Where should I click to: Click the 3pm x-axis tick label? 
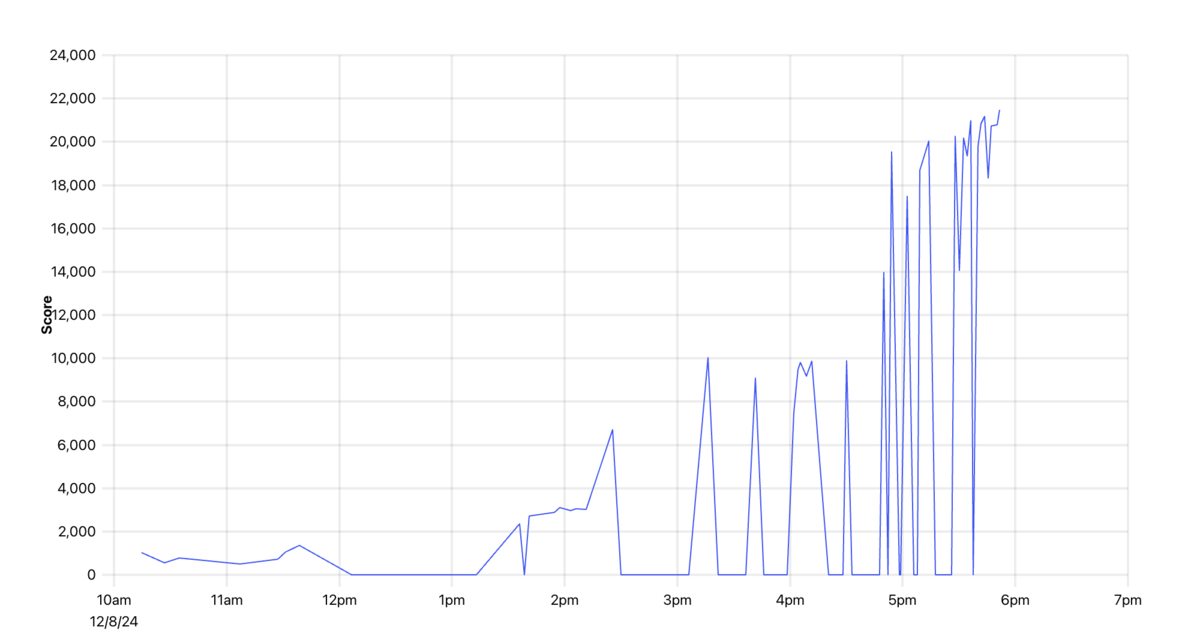(x=677, y=600)
